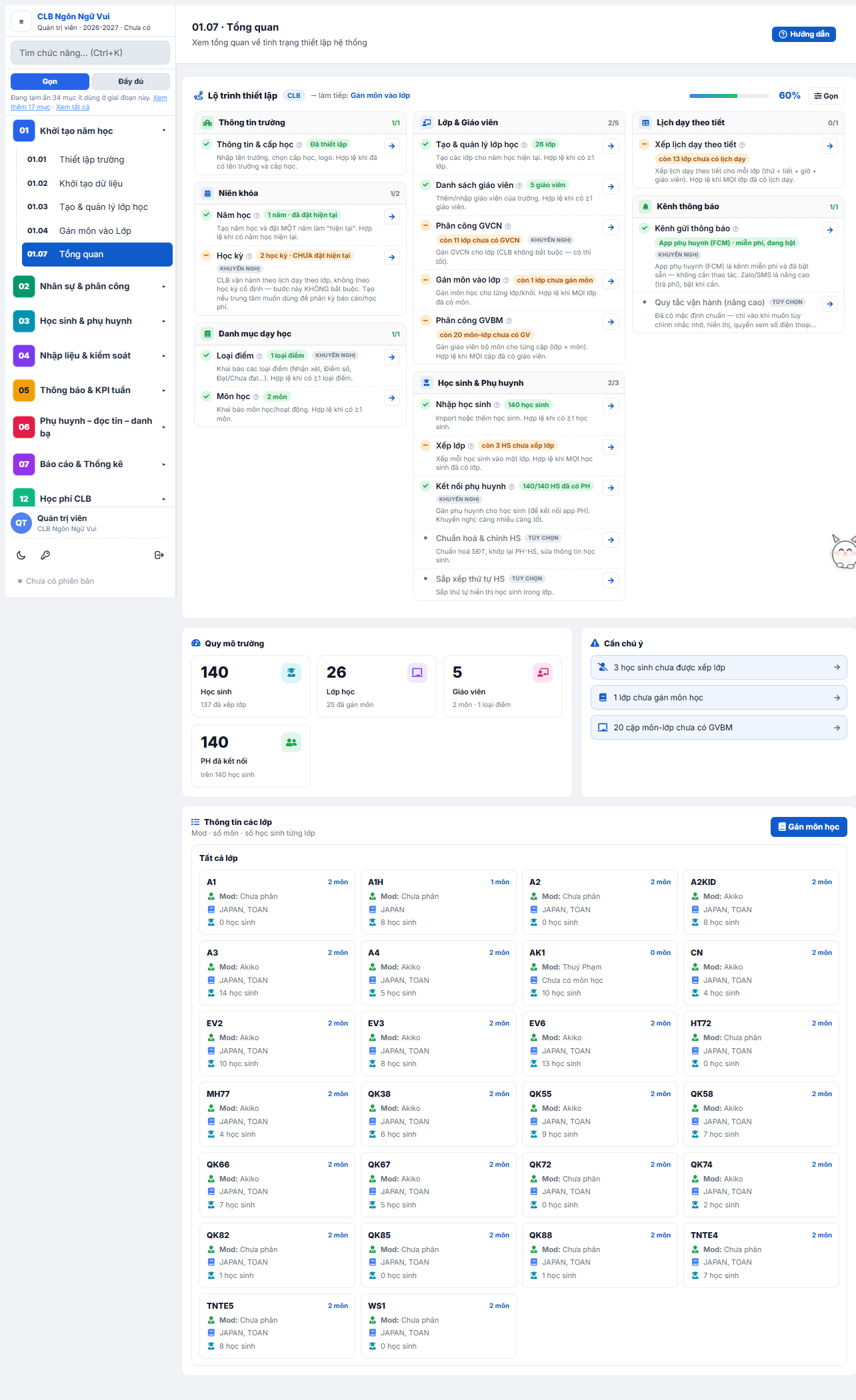The image size is (856, 1400).
Task: Select the Đầy đủ sidebar mode
Action: (x=131, y=81)
